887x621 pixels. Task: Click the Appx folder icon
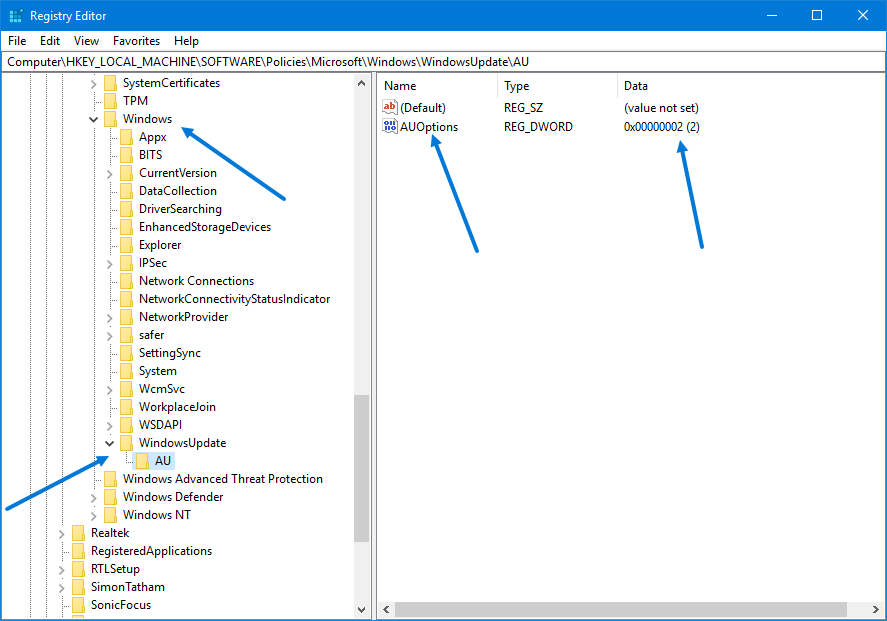tap(126, 137)
